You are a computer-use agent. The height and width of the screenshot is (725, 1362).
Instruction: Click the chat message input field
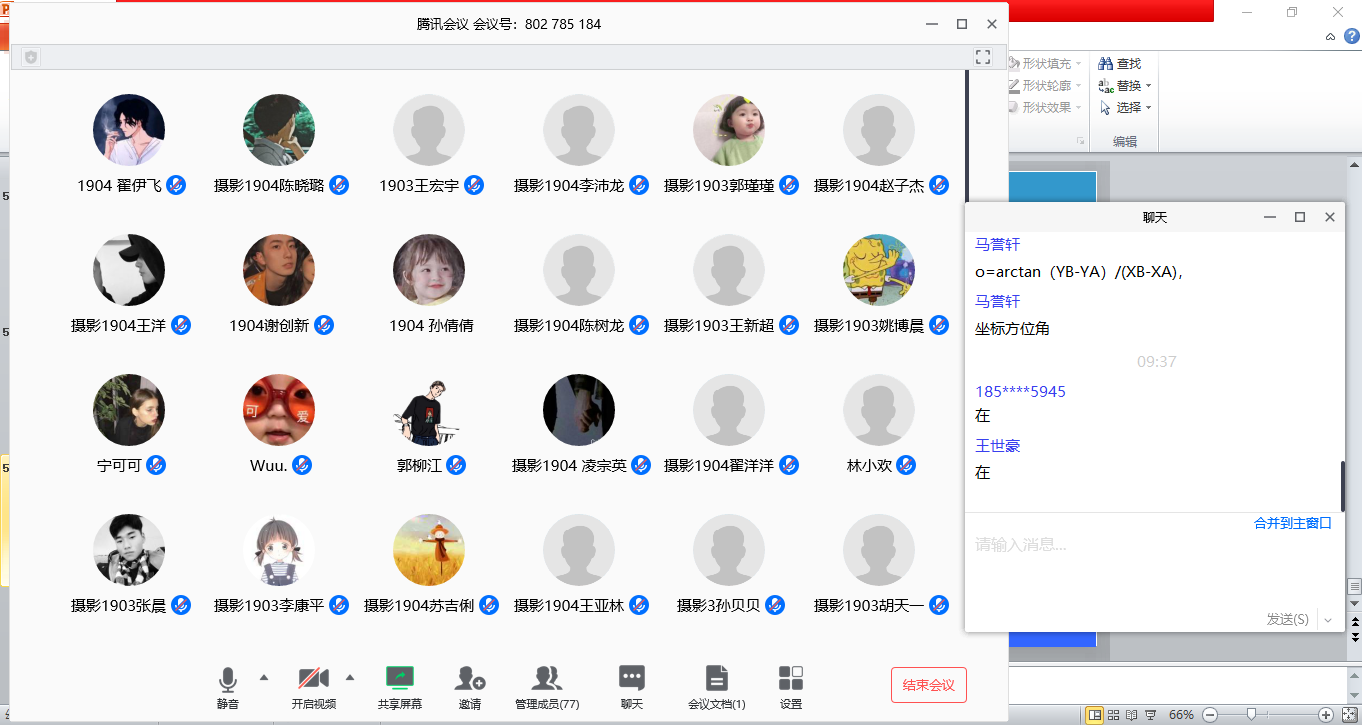1150,560
